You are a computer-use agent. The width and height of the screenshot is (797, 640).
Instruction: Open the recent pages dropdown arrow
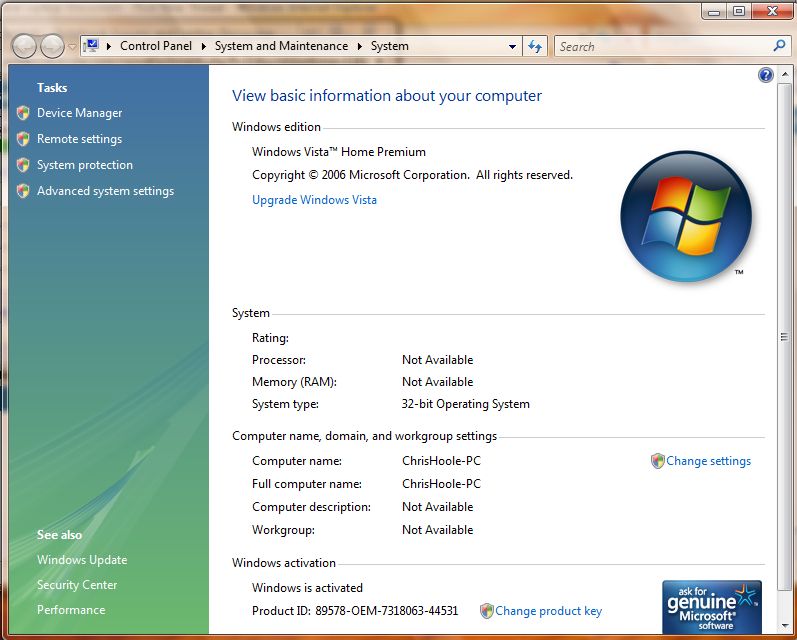point(72,46)
